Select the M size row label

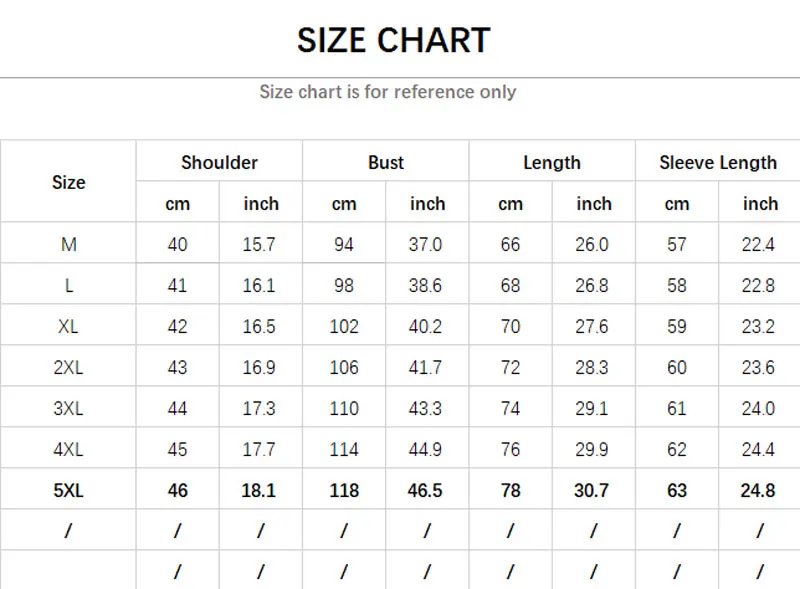[x=69, y=245]
